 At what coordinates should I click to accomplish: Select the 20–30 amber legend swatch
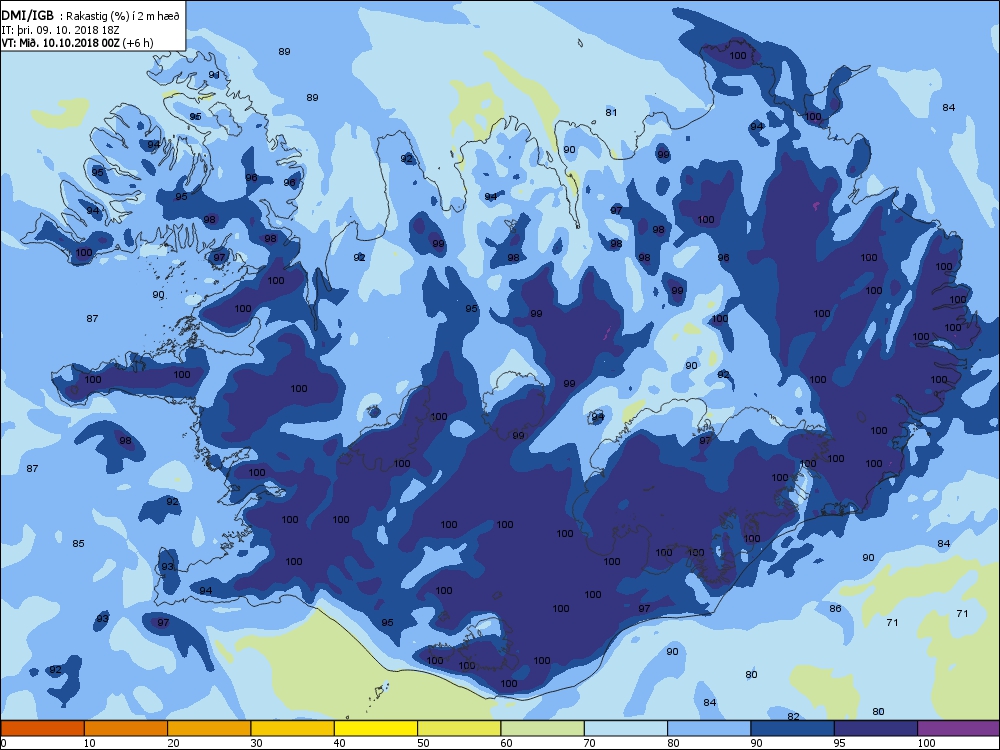click(x=209, y=728)
